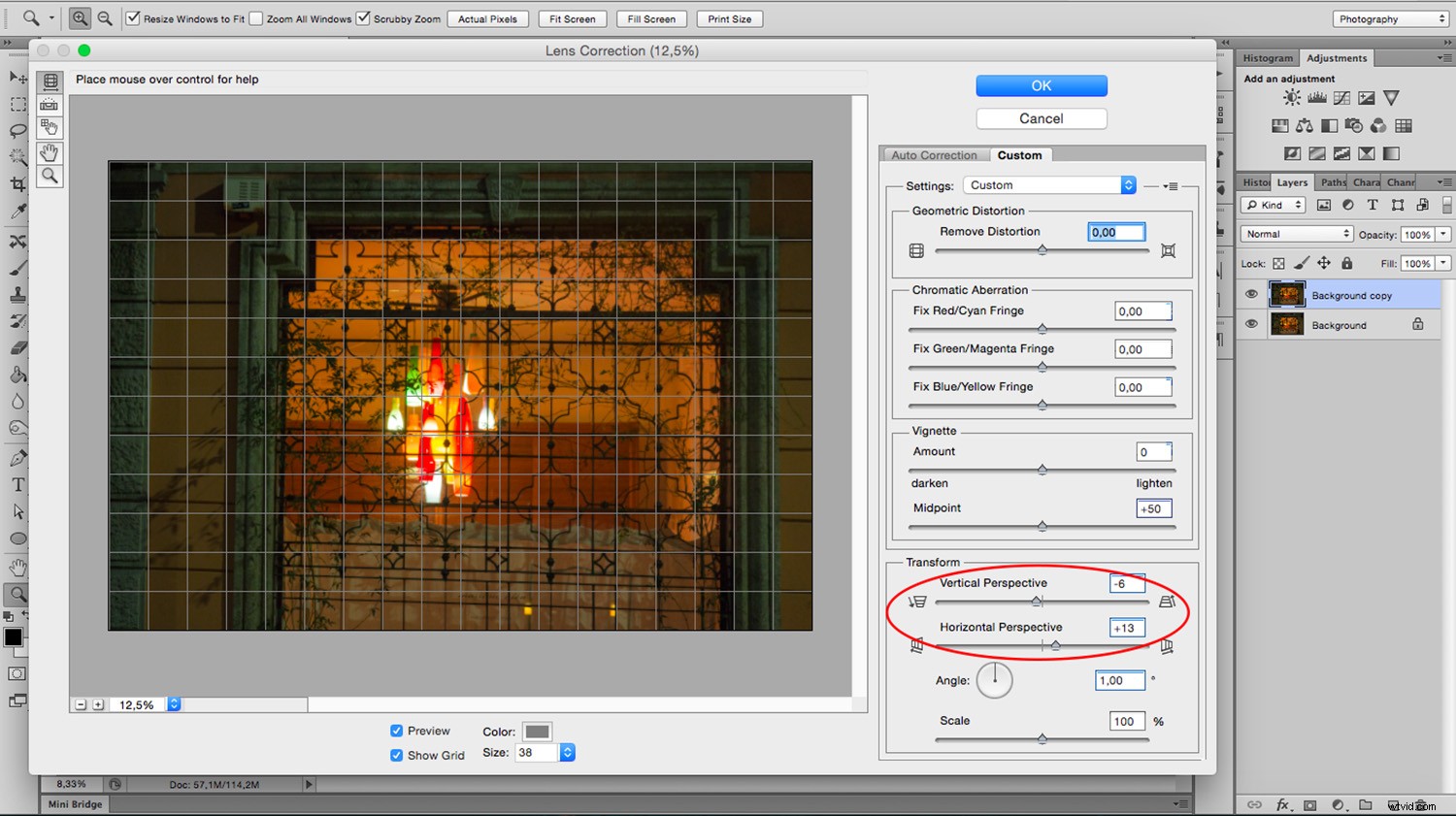This screenshot has width=1456, height=816.
Task: Click the Fit Screen button
Action: [572, 18]
